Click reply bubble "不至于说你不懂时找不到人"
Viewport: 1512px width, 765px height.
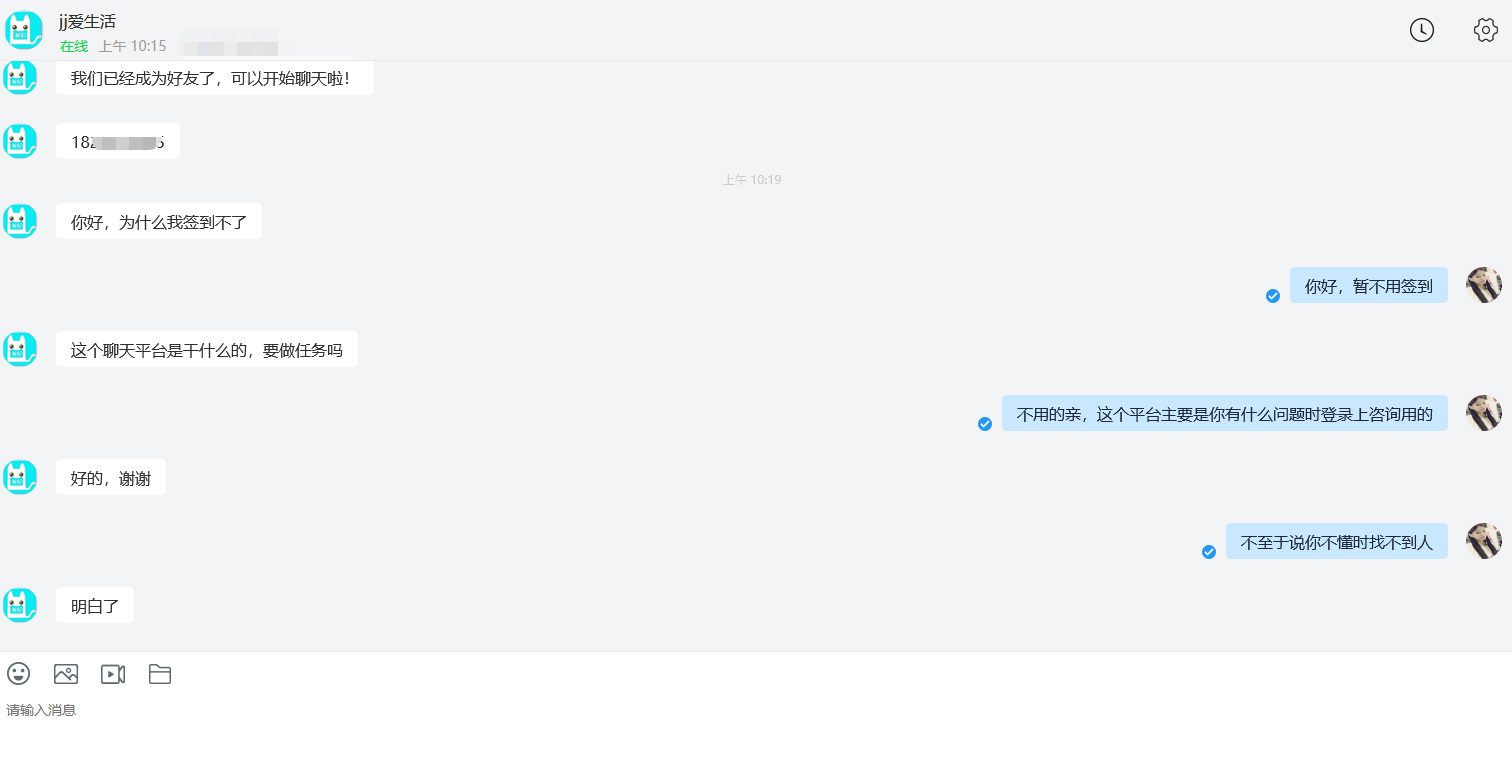pos(1336,542)
